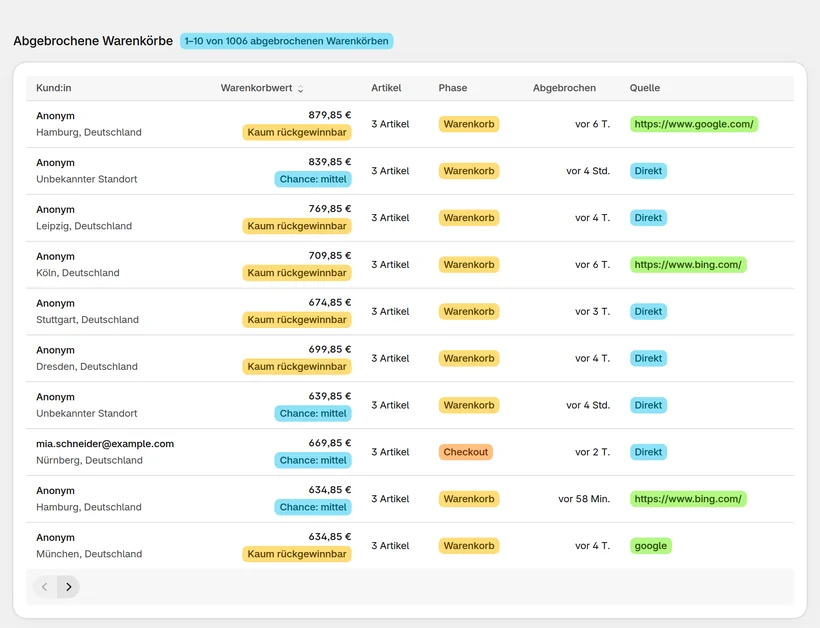Open the Dresden, Deutschland customer row
Image resolution: width=820 pixels, height=628 pixels.
pos(409,358)
